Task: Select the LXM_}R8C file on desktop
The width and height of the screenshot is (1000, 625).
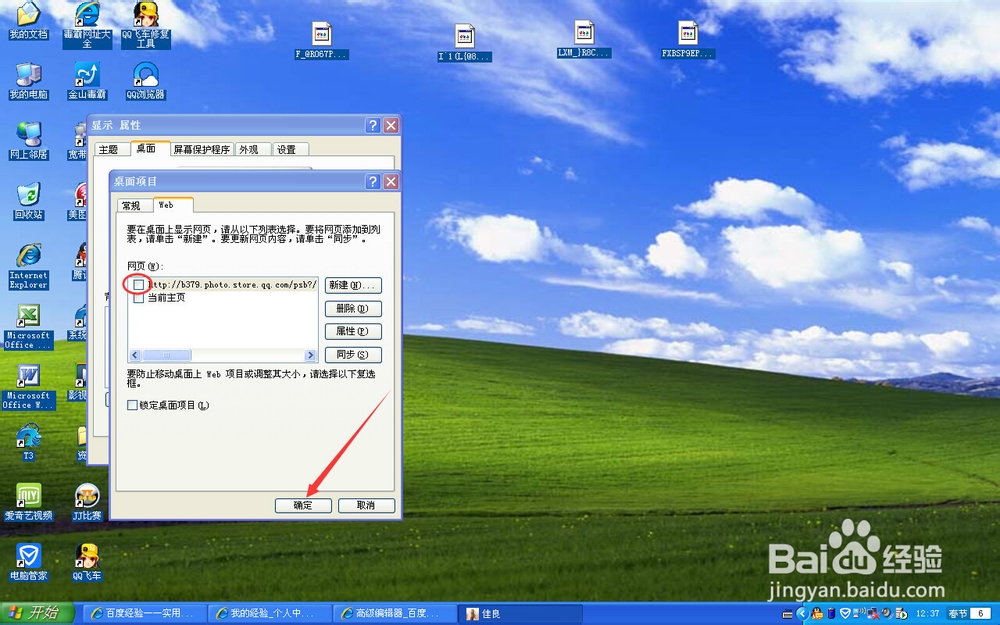Action: (x=584, y=39)
